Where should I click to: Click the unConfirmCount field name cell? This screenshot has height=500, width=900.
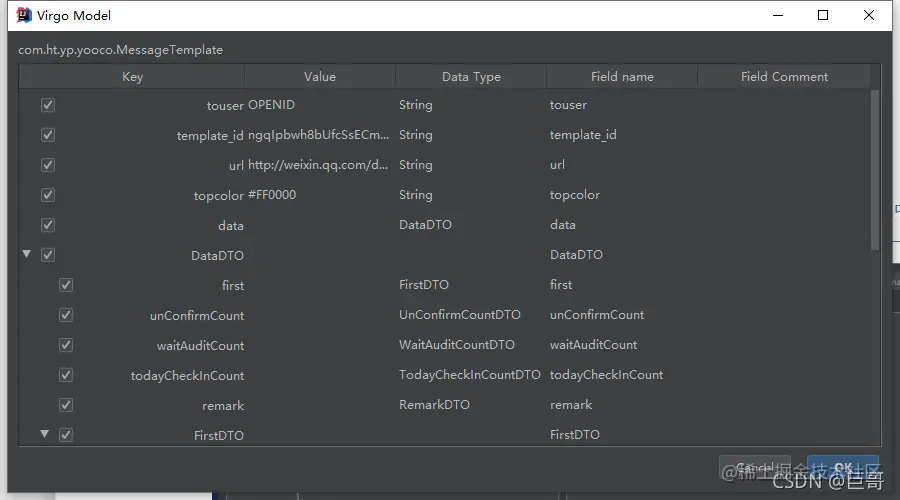[597, 315]
